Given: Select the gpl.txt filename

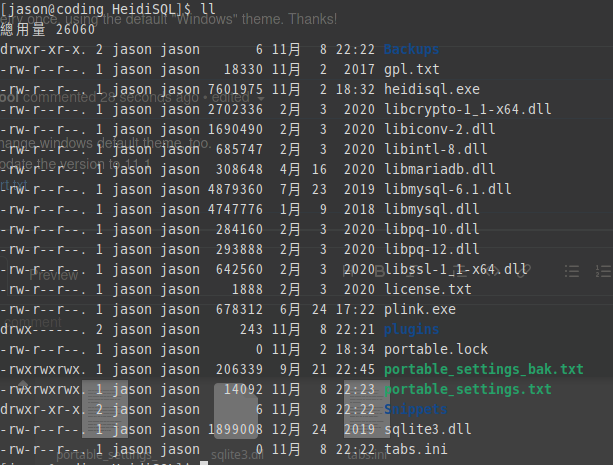Looking at the screenshot, I should 411,69.
